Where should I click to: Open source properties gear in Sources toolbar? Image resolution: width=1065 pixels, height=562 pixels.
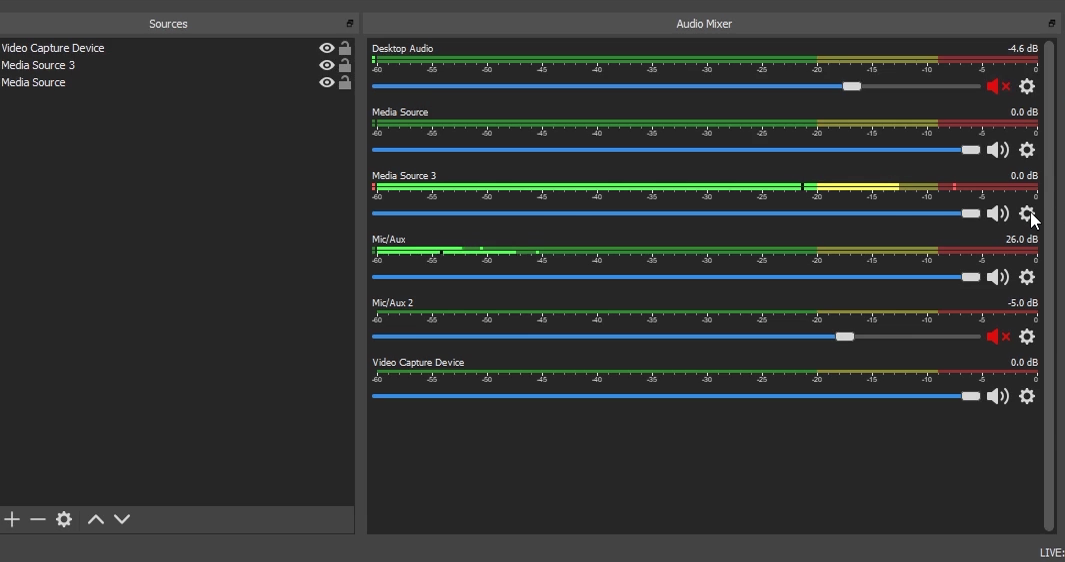coord(64,519)
